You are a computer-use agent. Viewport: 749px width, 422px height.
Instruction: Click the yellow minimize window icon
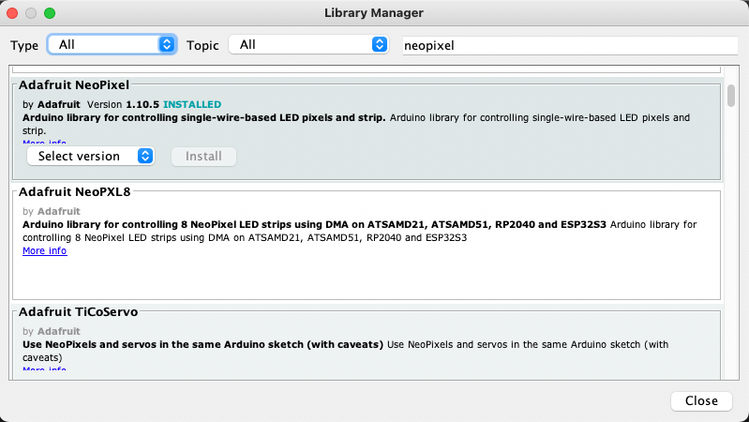[32, 13]
